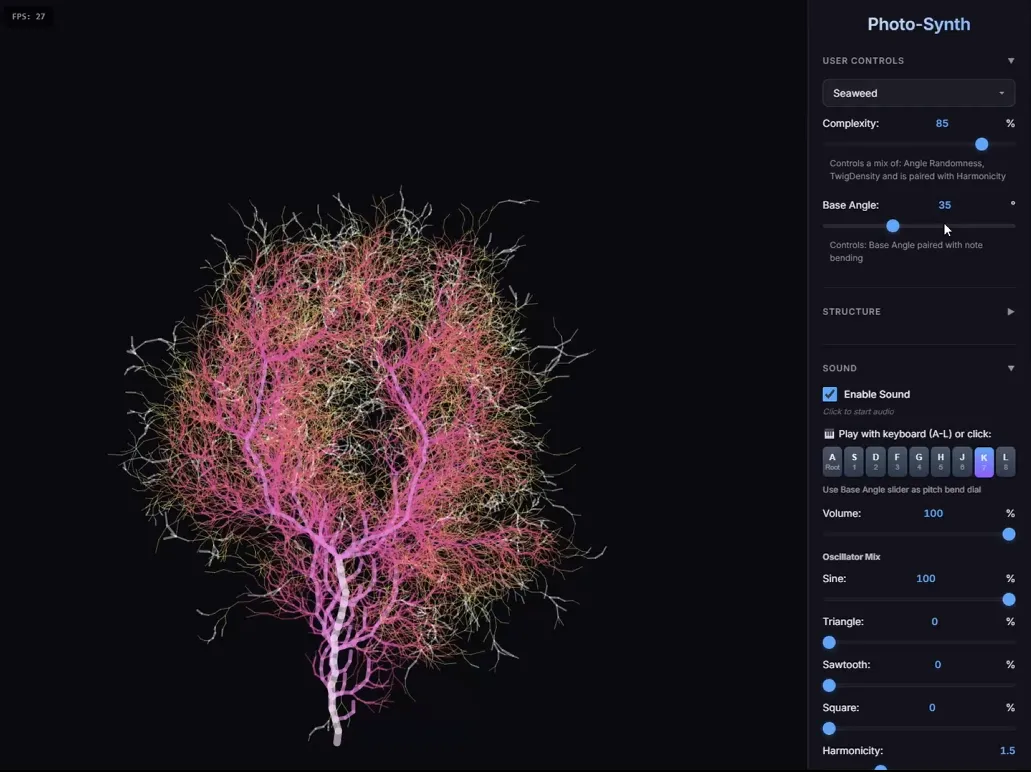Click the Sine oscillator slider handle

pyautogui.click(x=1008, y=599)
